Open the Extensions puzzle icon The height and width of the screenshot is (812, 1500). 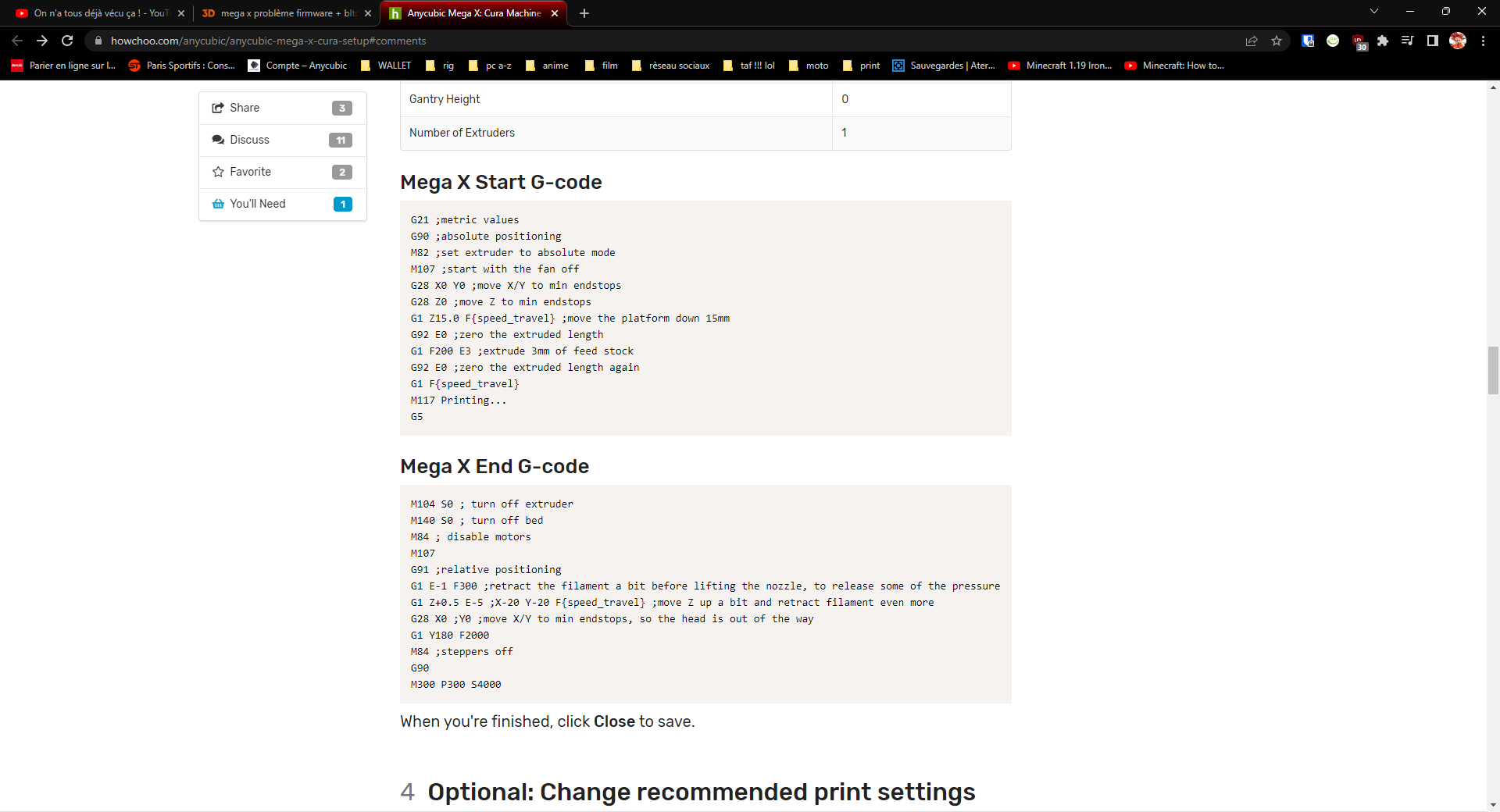[x=1383, y=41]
